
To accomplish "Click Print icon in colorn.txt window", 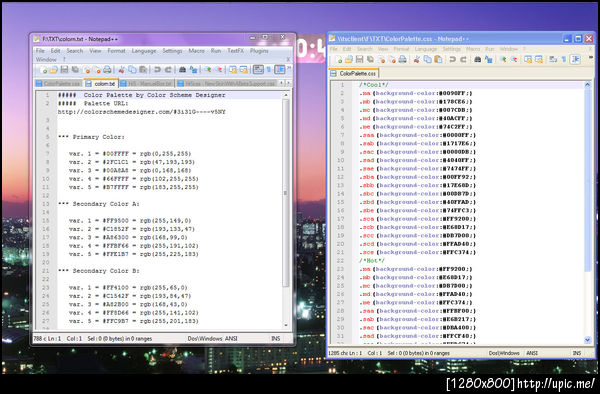I will 107,70.
